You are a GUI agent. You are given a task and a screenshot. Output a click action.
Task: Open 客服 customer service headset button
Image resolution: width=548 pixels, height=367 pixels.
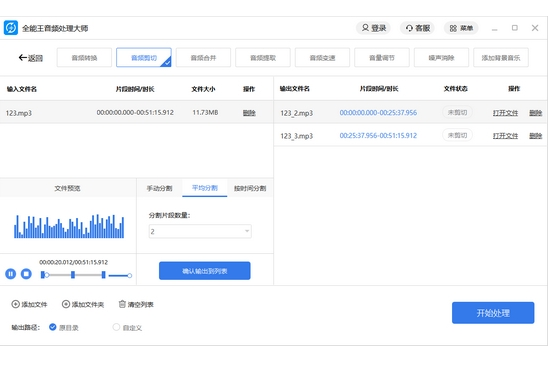pyautogui.click(x=417, y=28)
